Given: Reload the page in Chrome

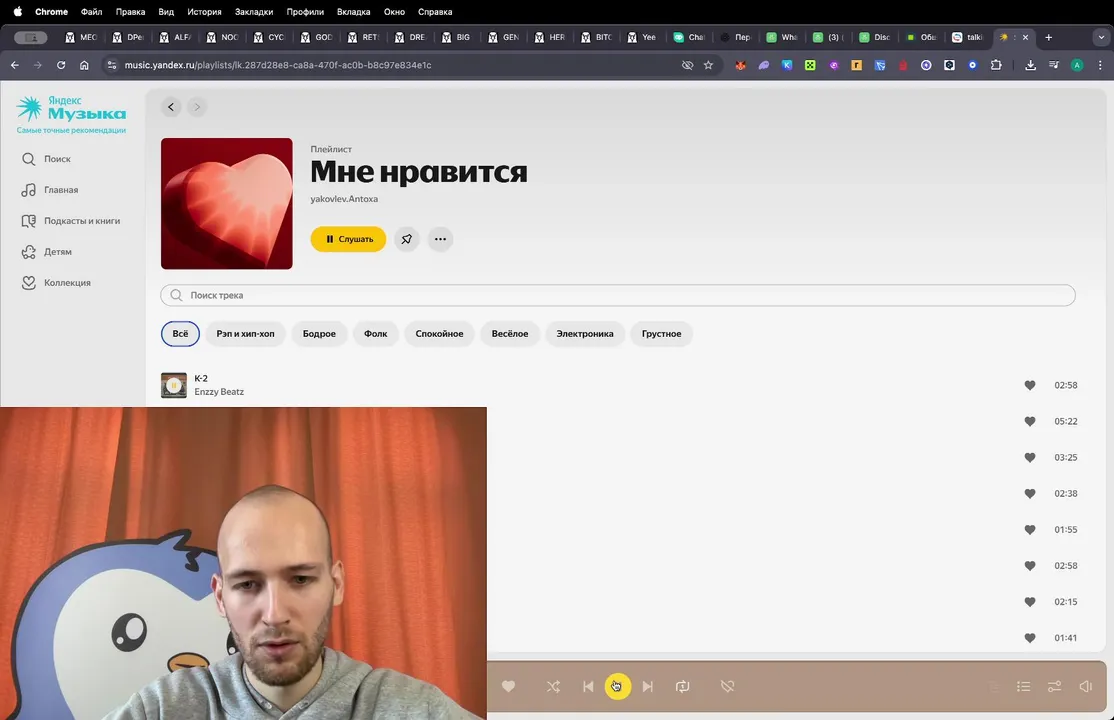Looking at the screenshot, I should pyautogui.click(x=61, y=65).
